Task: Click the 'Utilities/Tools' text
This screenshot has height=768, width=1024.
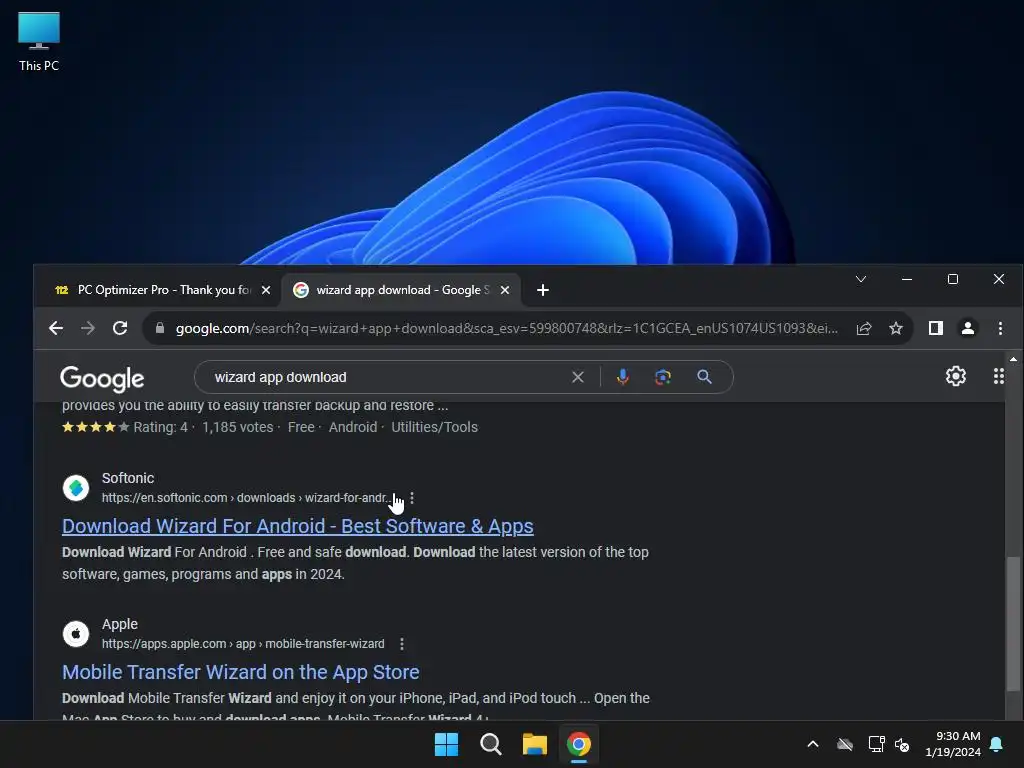Action: [434, 427]
